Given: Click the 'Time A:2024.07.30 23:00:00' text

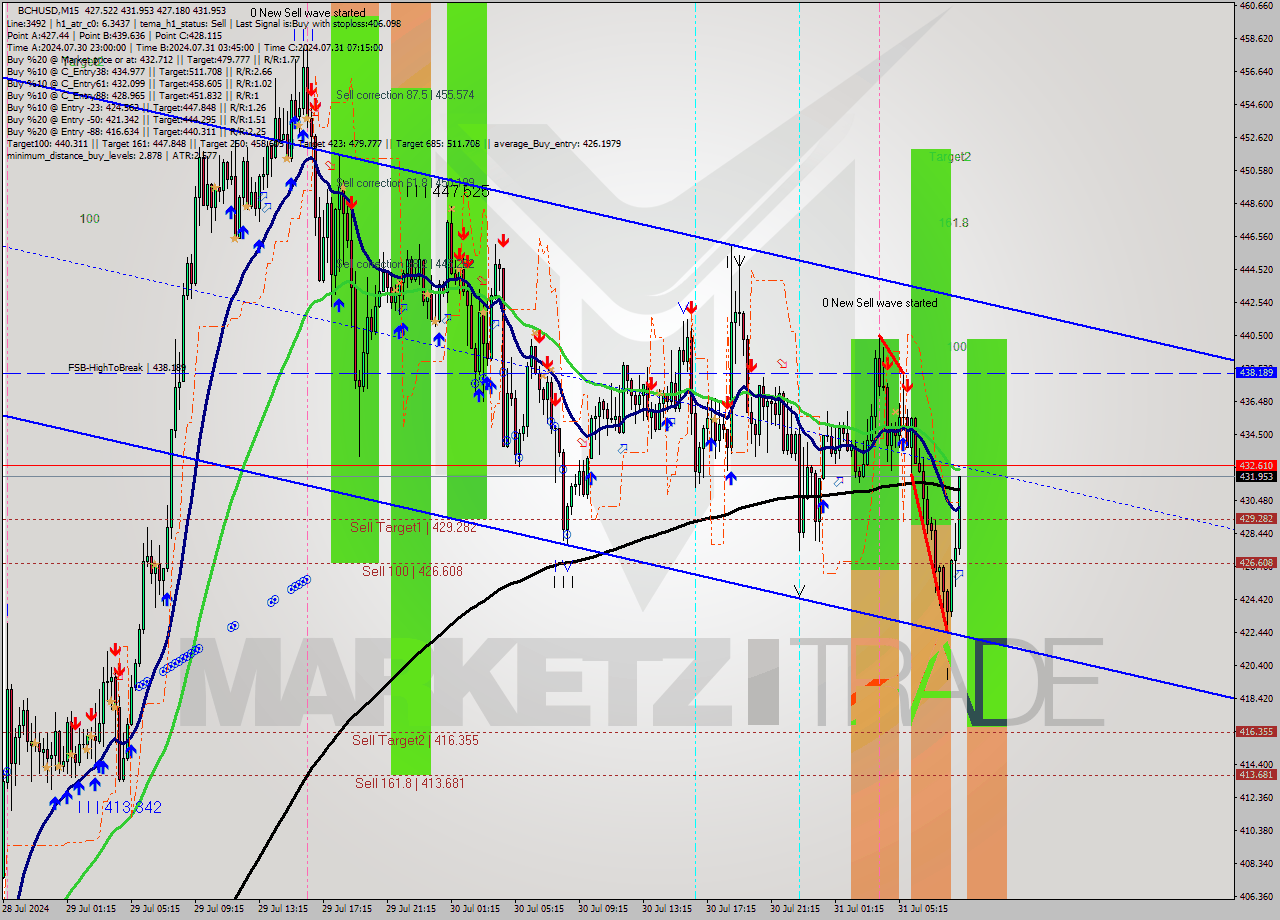Looking at the screenshot, I should click(66, 47).
